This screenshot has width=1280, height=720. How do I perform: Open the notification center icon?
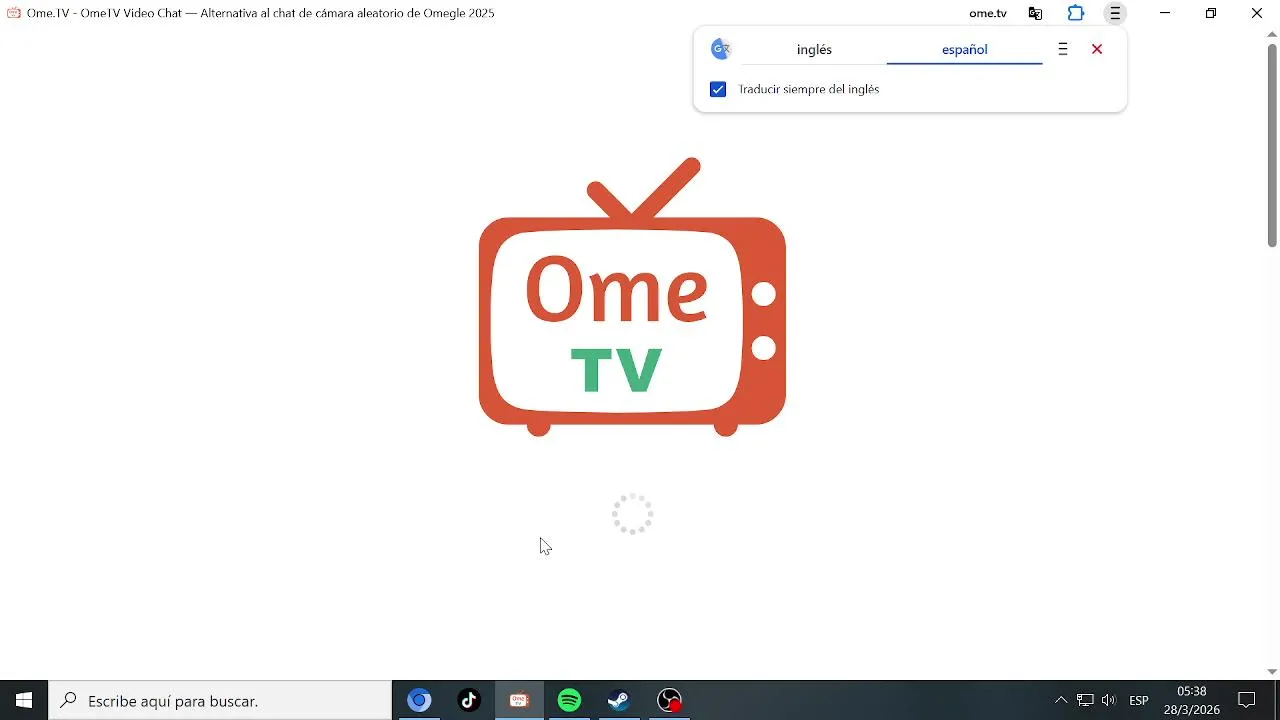(x=1247, y=701)
